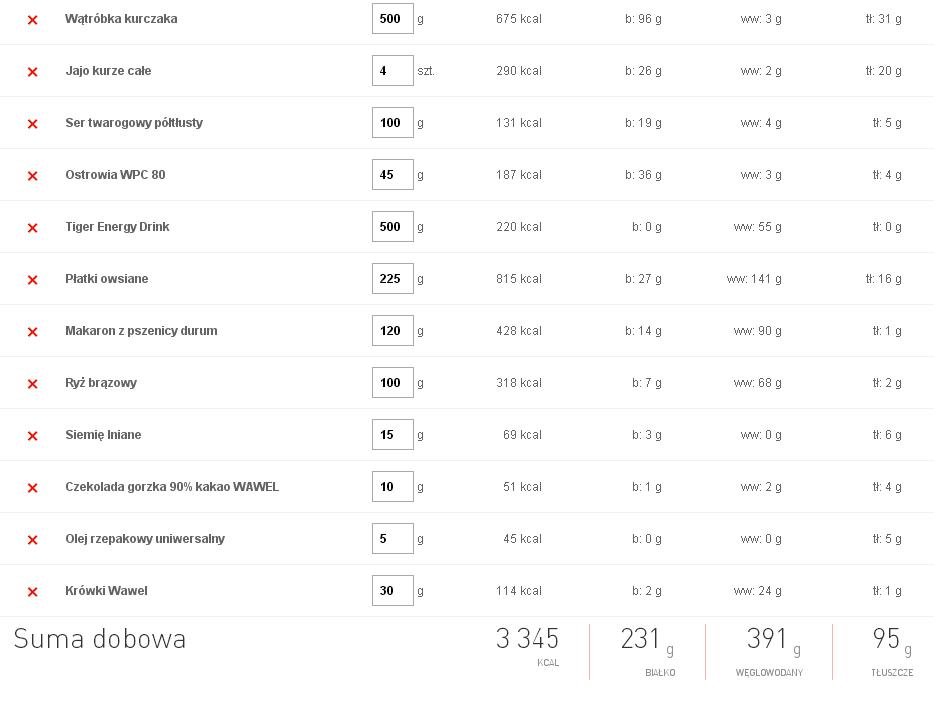Edit quantity field for Wątróbka kurczaka
This screenshot has width=938, height=718.
pyautogui.click(x=392, y=19)
